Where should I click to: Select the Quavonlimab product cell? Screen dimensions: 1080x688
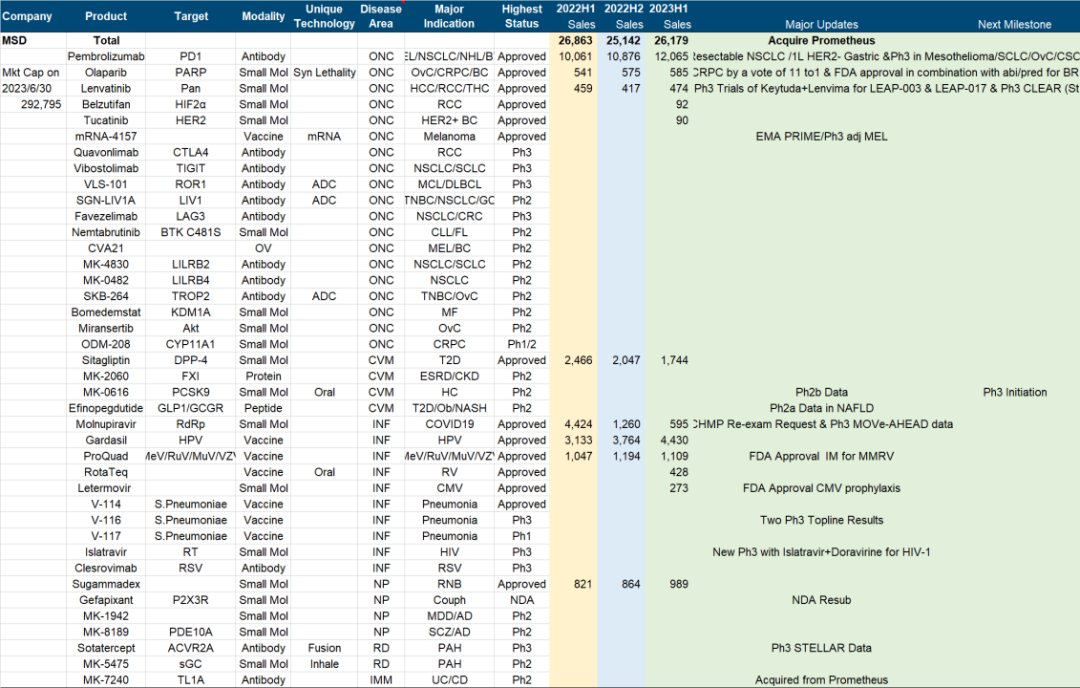[x=106, y=152]
